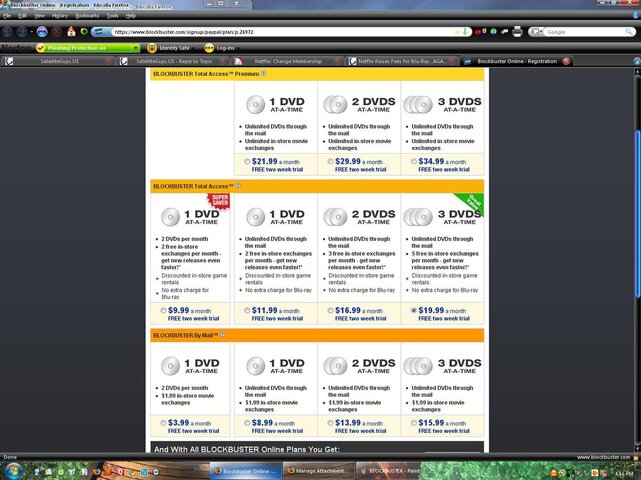
Task: Close the Blockbuster Online - Registration tab
Action: click(x=566, y=61)
